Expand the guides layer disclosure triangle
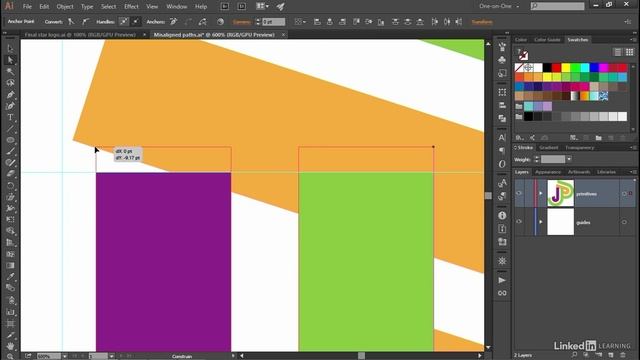The width and height of the screenshot is (640, 360). [541, 222]
